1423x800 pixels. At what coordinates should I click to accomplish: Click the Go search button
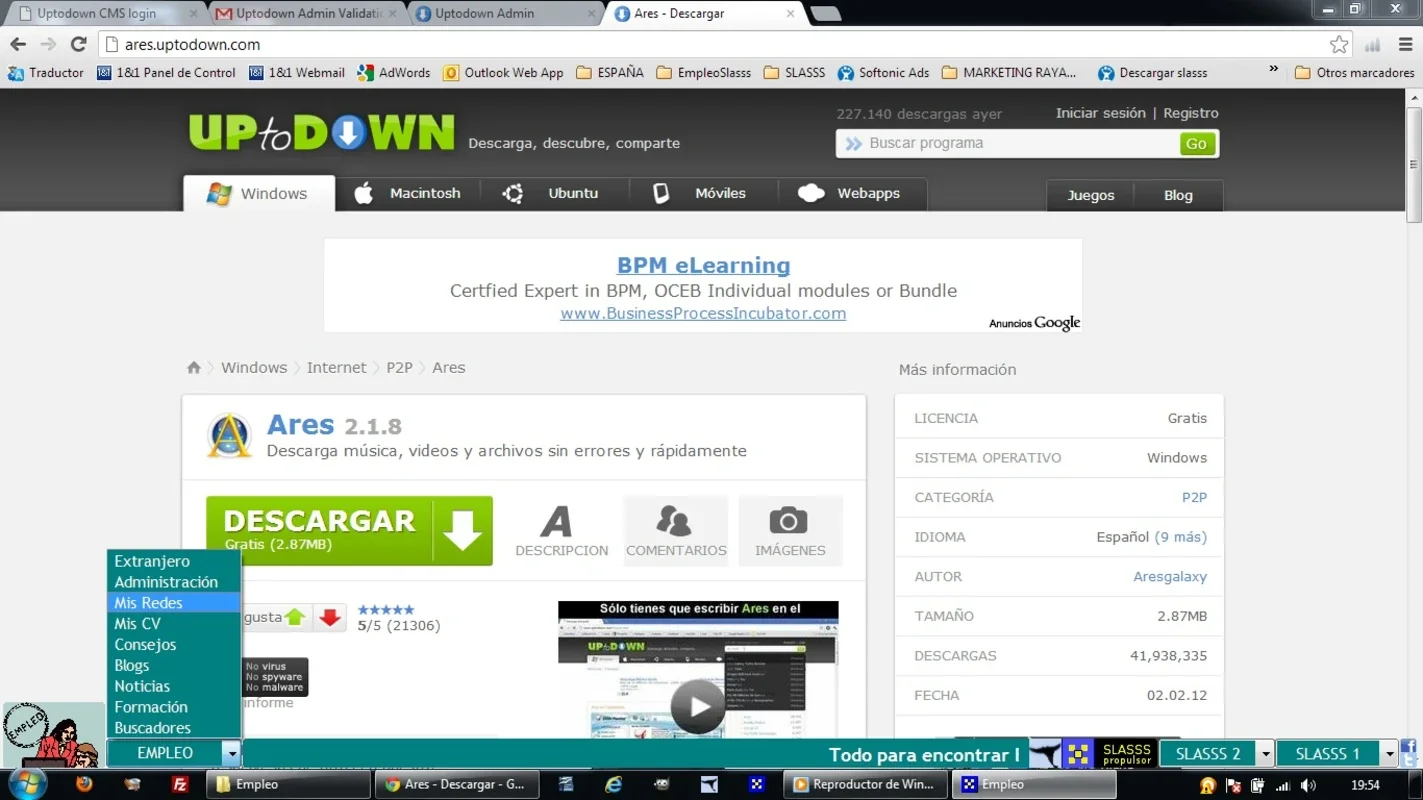click(1196, 144)
